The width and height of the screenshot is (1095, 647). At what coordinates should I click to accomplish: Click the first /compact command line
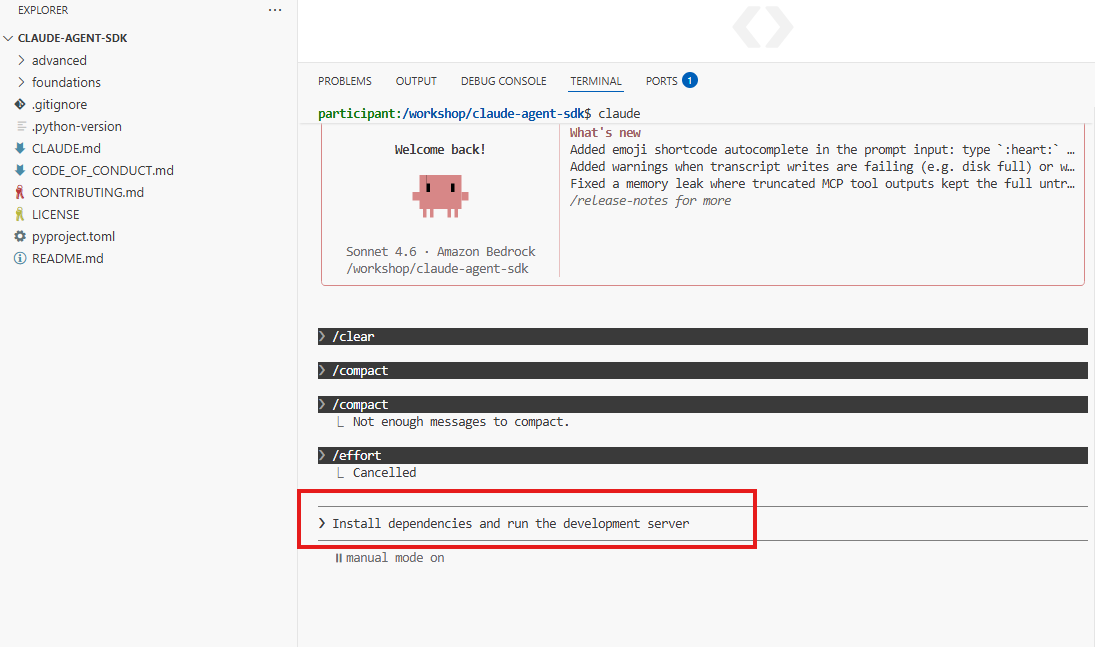coord(703,370)
